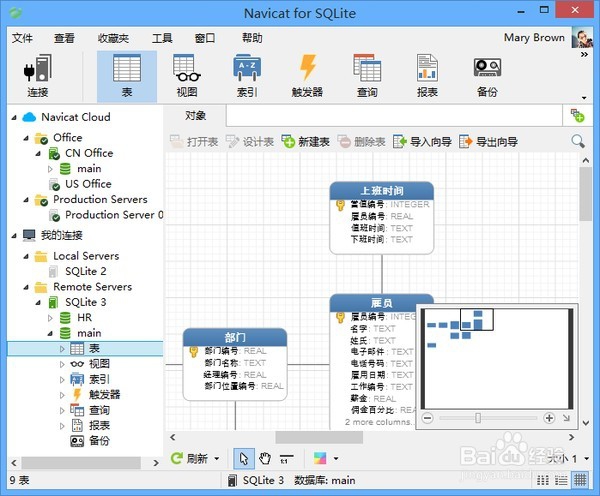Viewport: 600px width, 496px height.
Task: Switch to the 对象 tab
Action: click(195, 116)
